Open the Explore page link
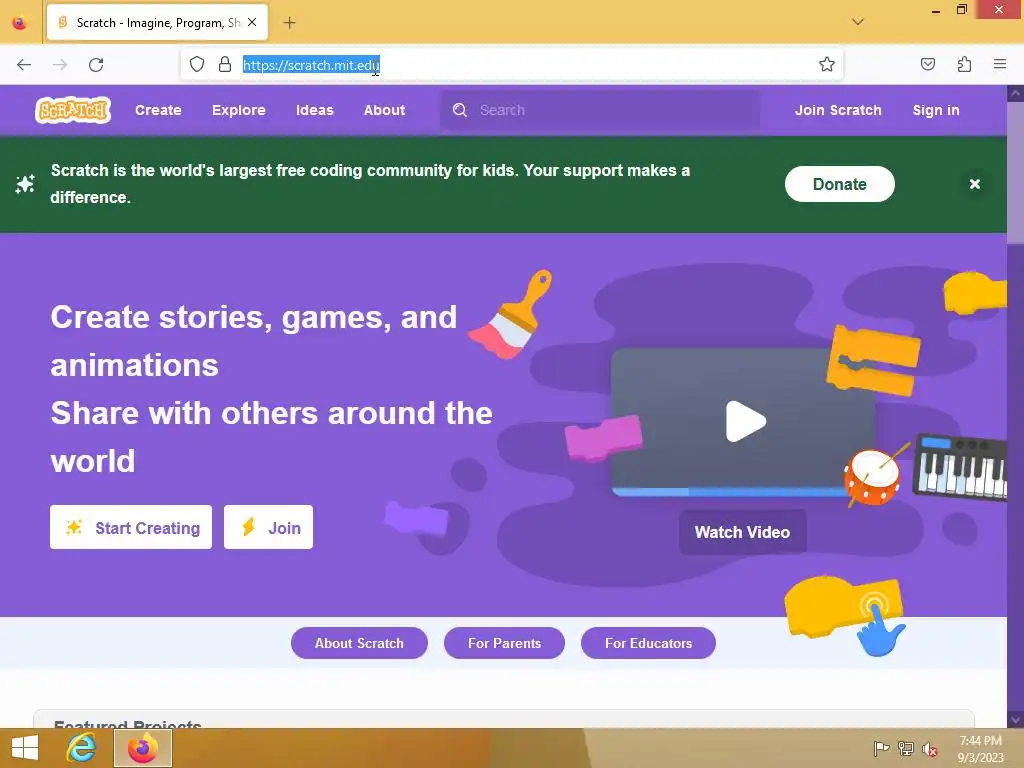The width and height of the screenshot is (1024, 768). 238,110
